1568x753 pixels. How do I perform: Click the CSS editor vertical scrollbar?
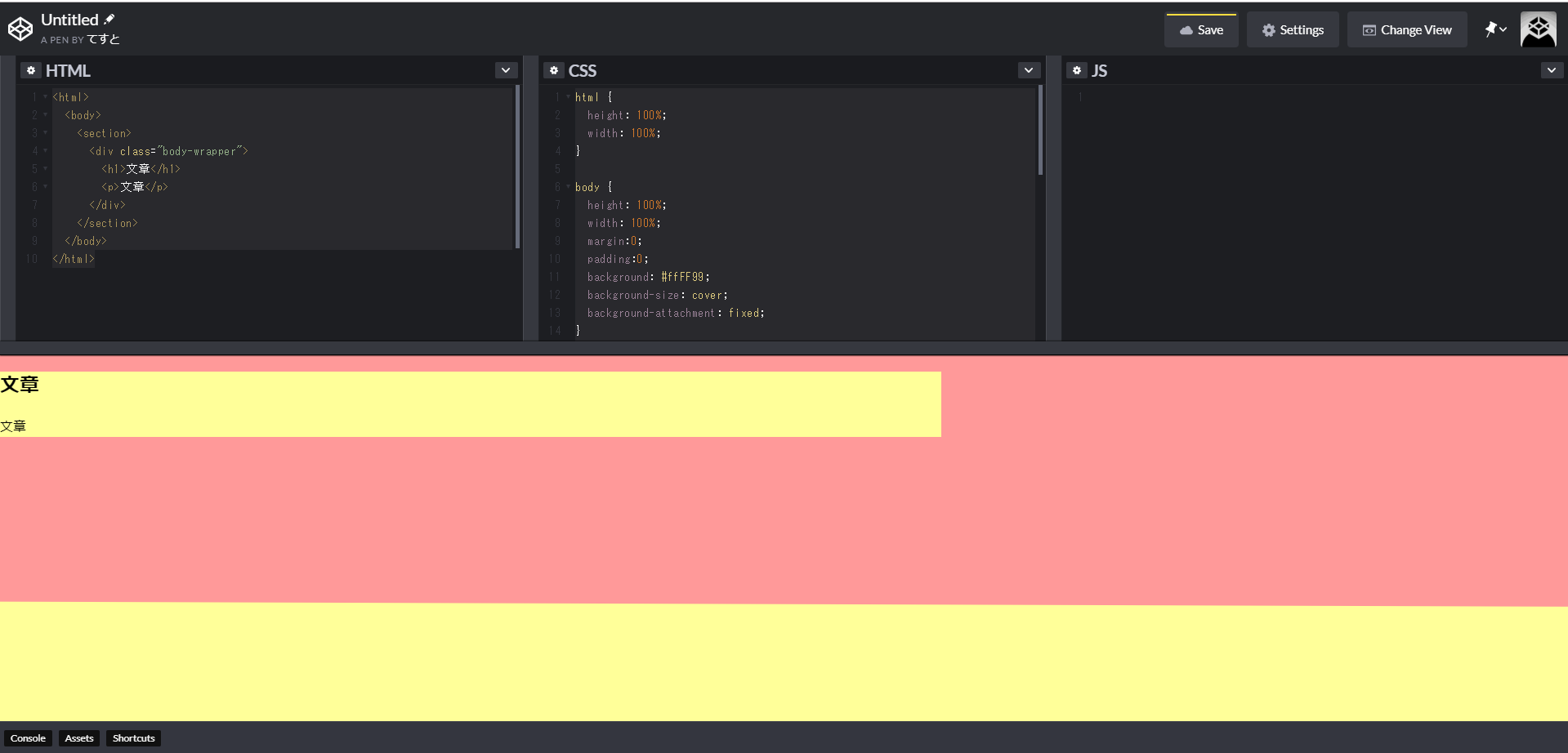tap(1040, 131)
